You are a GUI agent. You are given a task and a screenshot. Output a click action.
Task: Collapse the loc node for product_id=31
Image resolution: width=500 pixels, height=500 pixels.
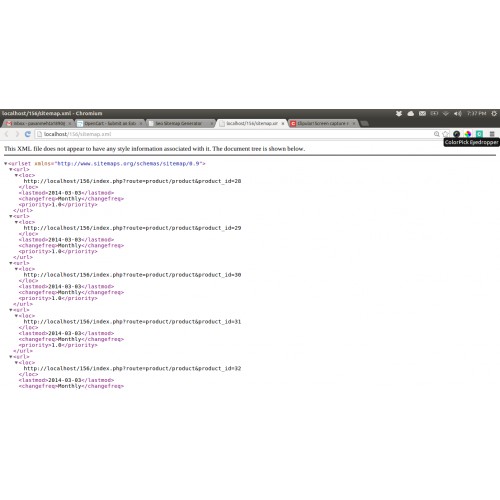(x=16, y=316)
